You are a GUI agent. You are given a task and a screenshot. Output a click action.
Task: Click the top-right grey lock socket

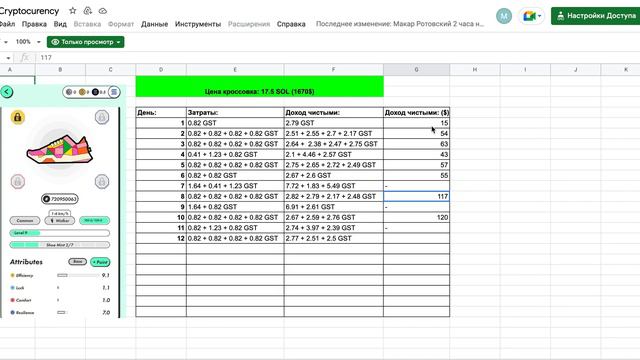[102, 118]
